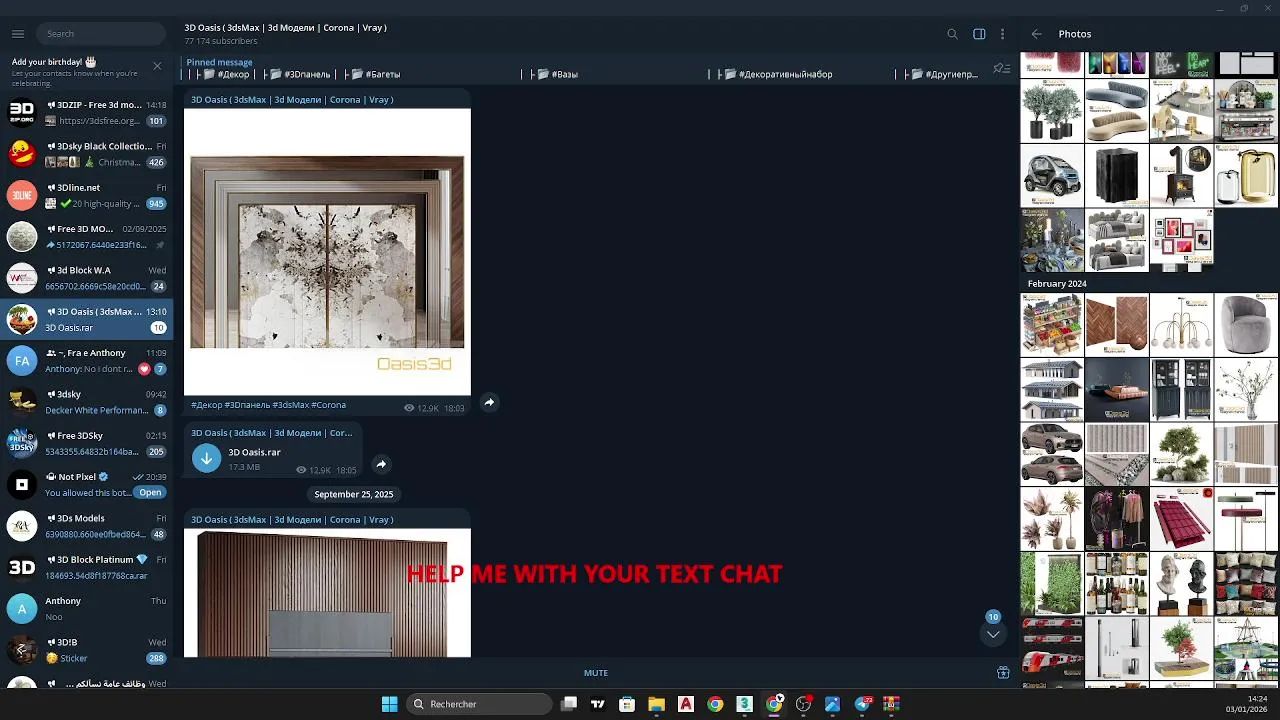The height and width of the screenshot is (720, 1280).
Task: Open the Oasis3d decor panel image
Action: [327, 252]
